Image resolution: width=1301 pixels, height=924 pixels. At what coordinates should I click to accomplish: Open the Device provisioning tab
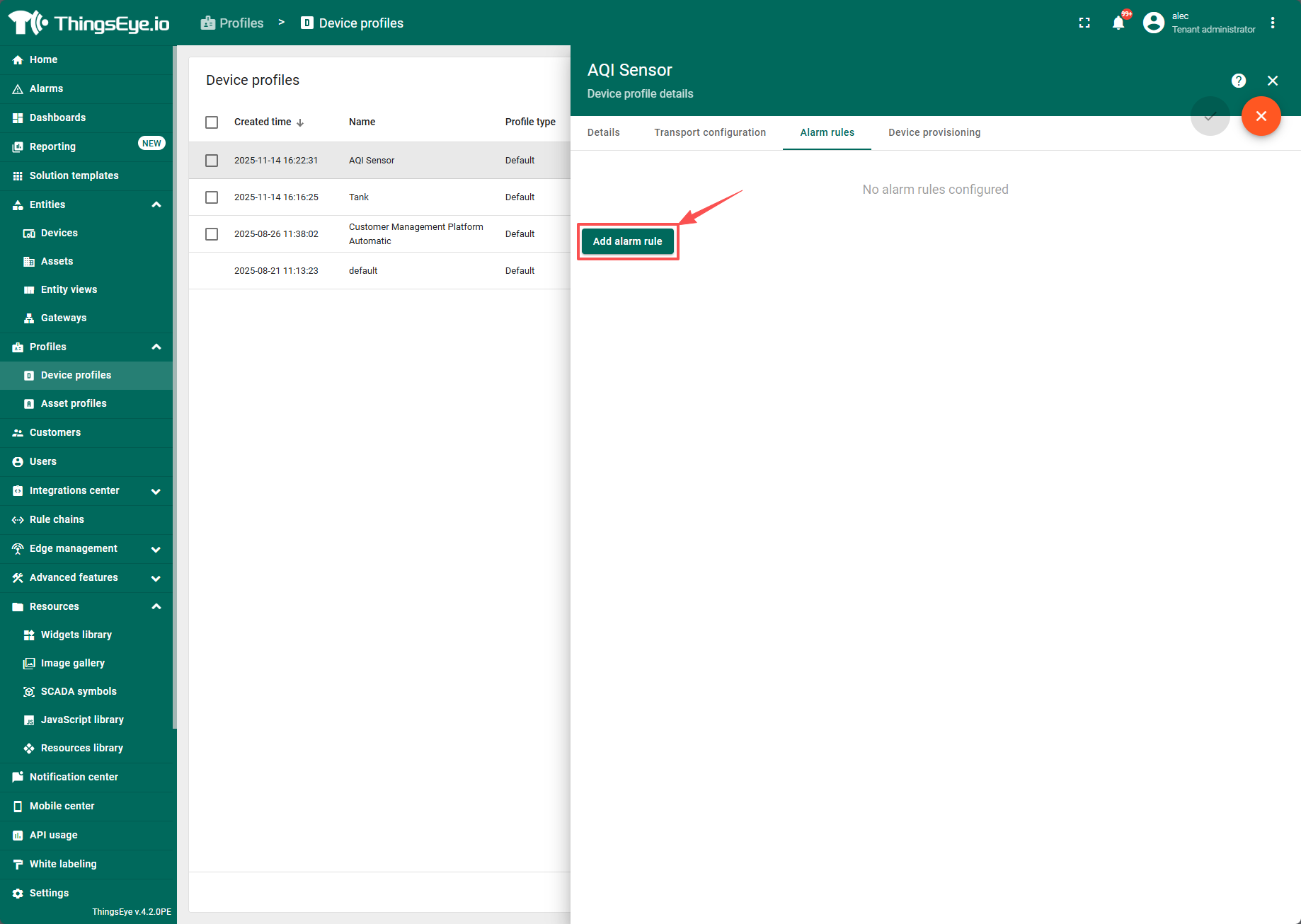[x=934, y=132]
